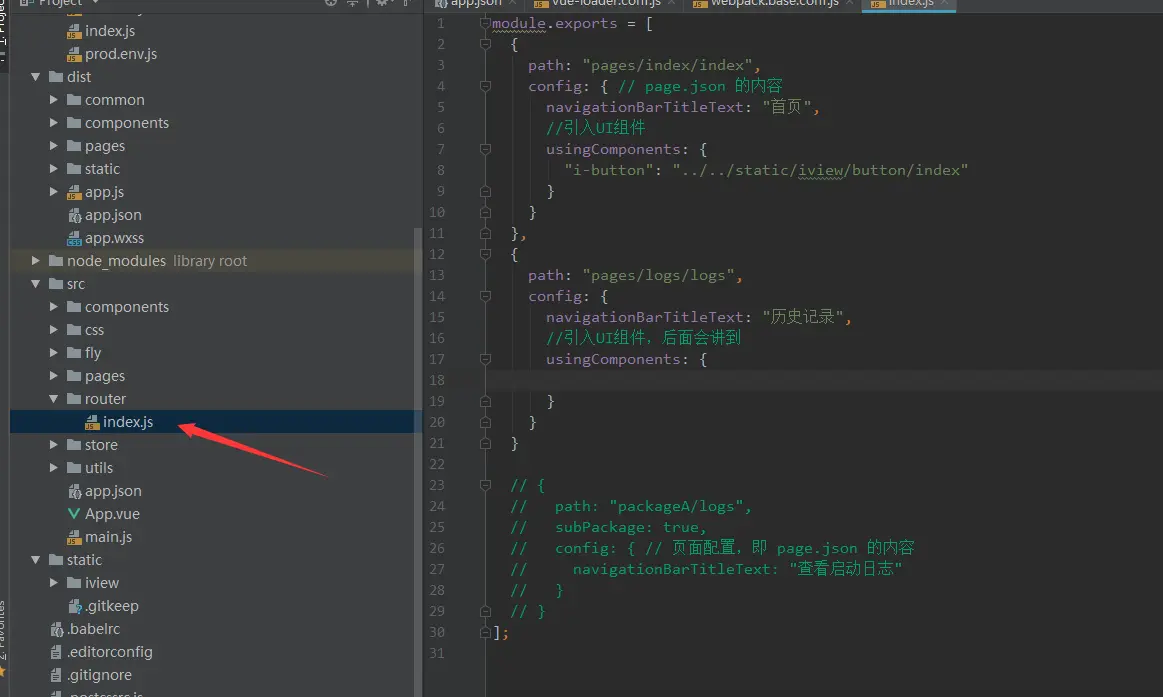Click the iview folder icon

[x=73, y=583]
